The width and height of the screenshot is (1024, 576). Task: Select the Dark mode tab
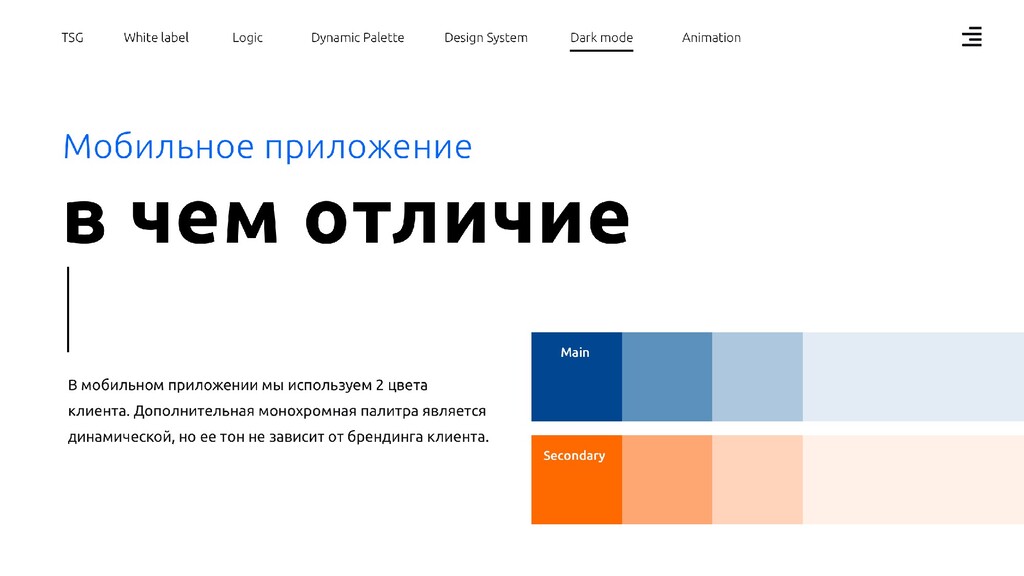click(601, 38)
